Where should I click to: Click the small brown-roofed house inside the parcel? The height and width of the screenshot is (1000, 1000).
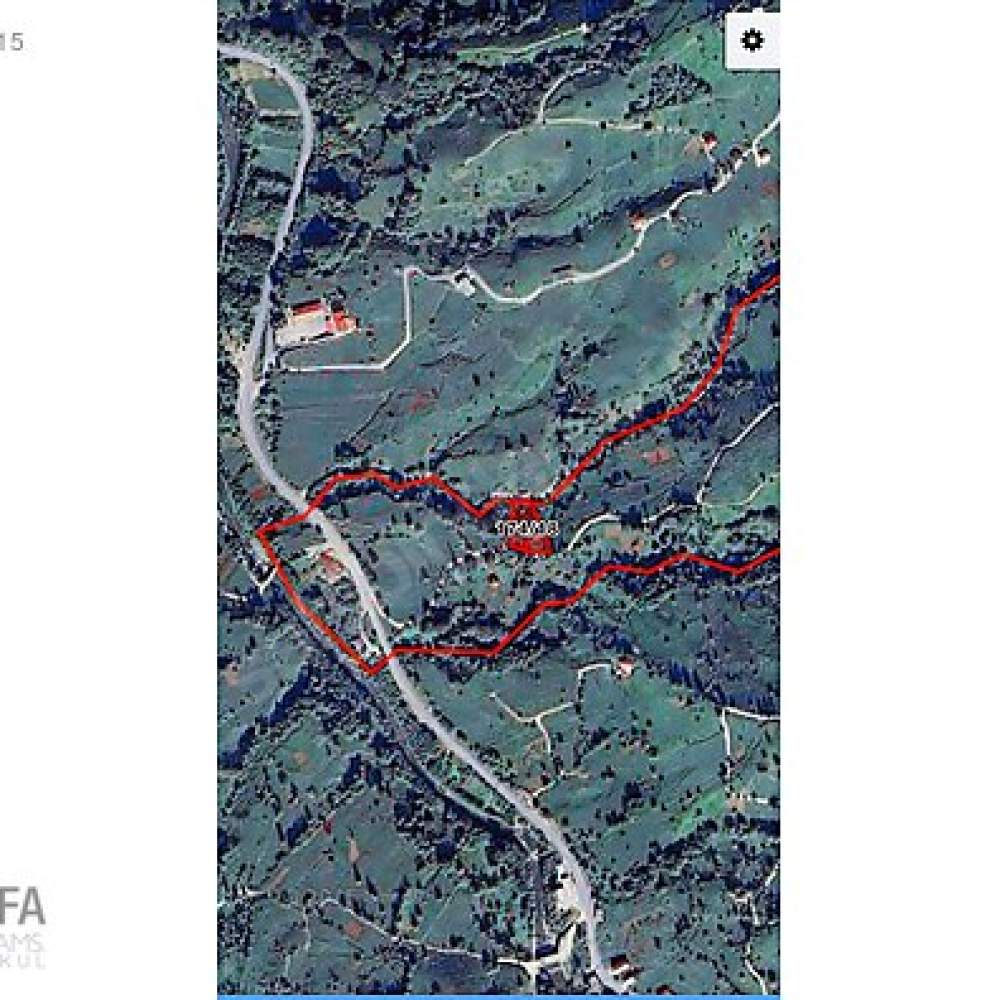click(492, 581)
